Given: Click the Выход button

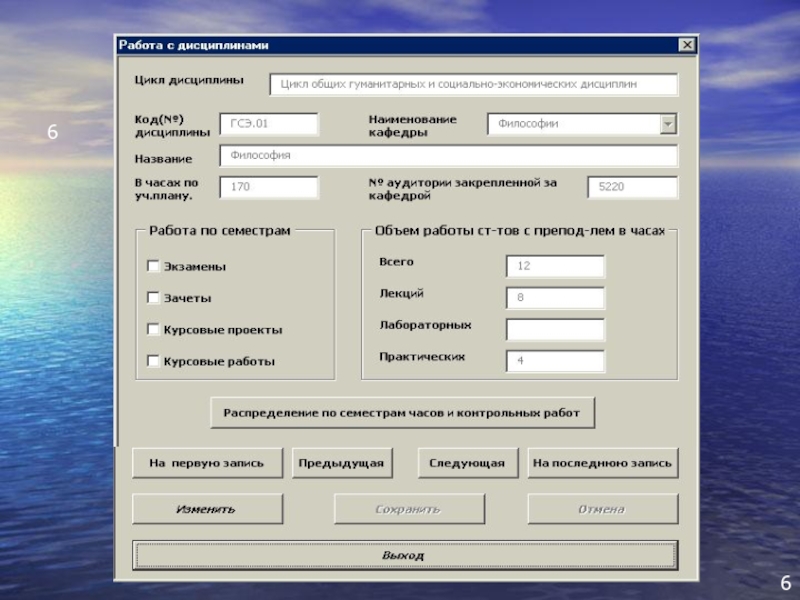Looking at the screenshot, I should click(405, 555).
